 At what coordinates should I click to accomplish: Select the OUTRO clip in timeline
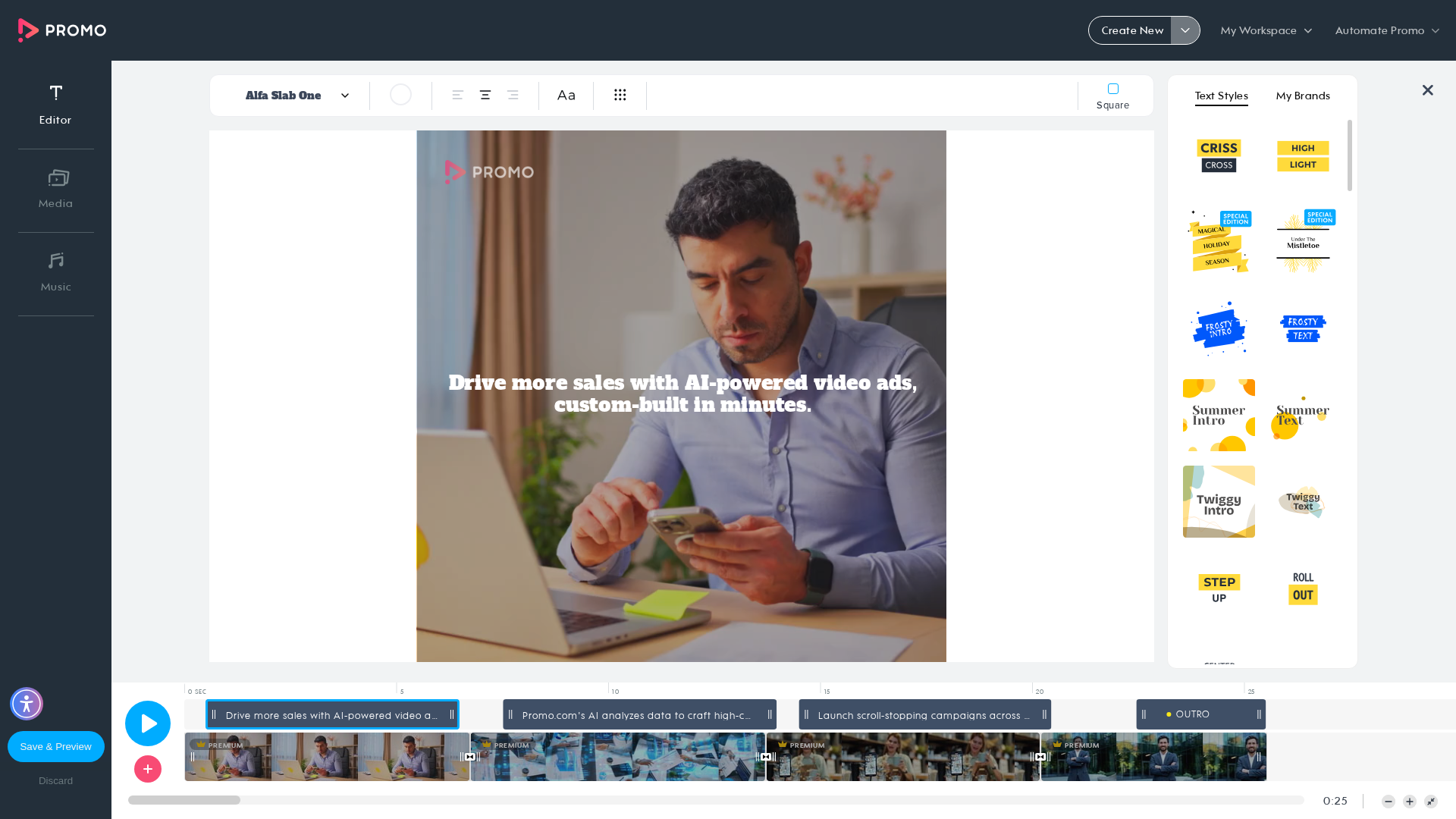click(1200, 714)
